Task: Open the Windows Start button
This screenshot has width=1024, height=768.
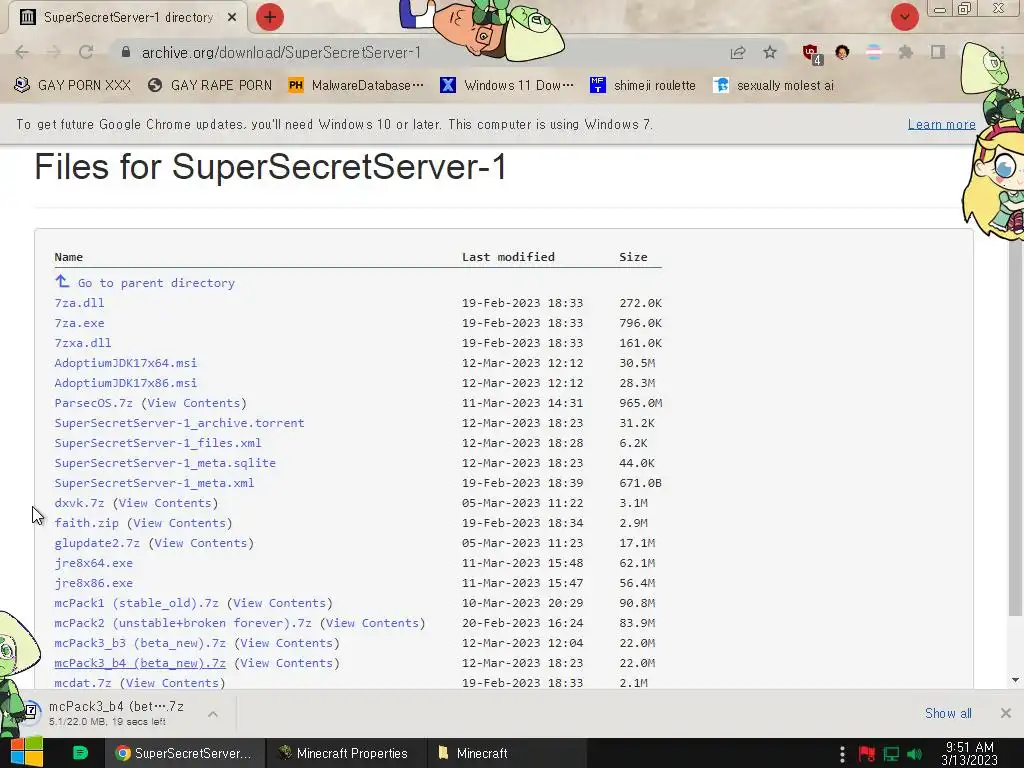Action: click(x=27, y=753)
